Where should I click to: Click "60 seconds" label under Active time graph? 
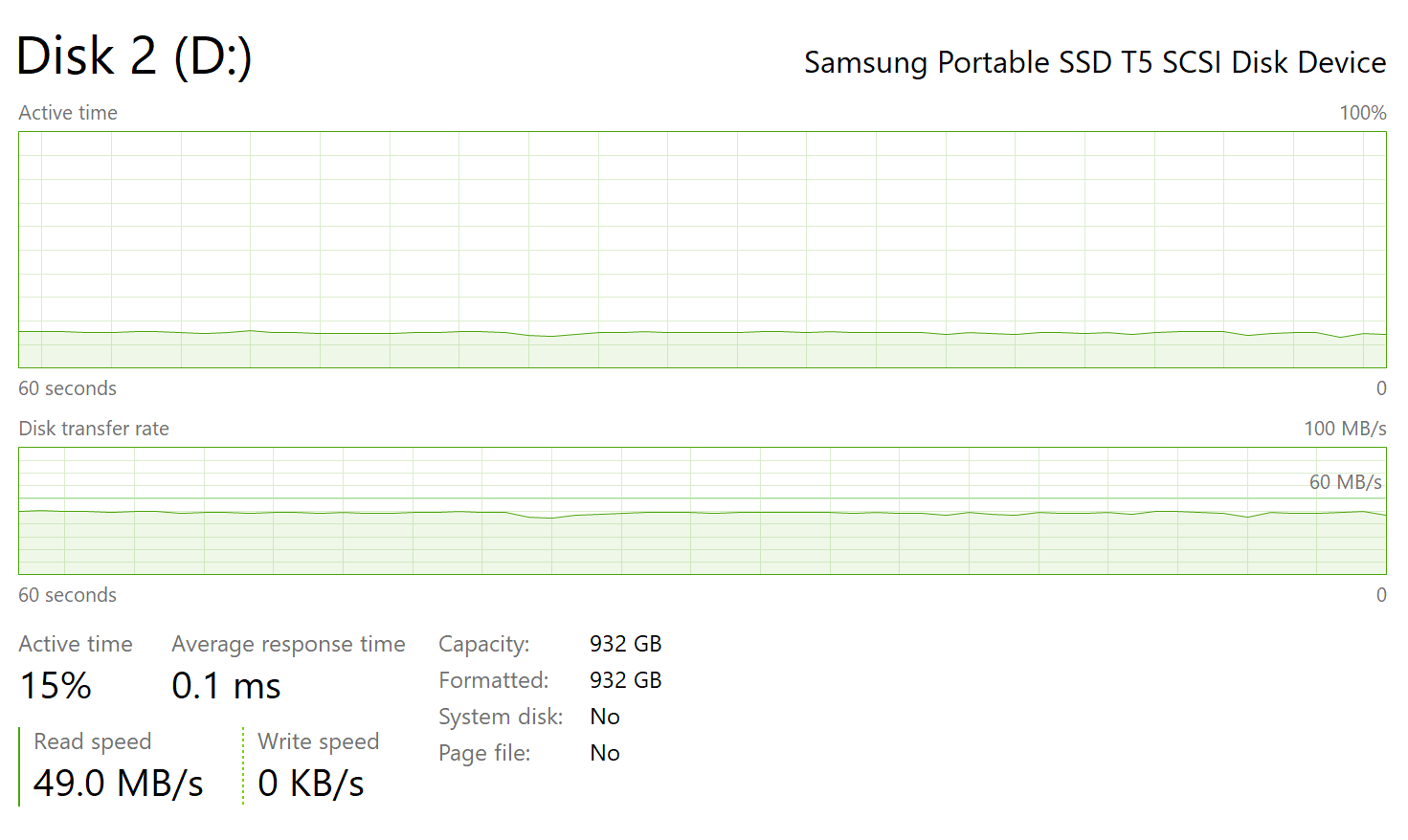(67, 388)
